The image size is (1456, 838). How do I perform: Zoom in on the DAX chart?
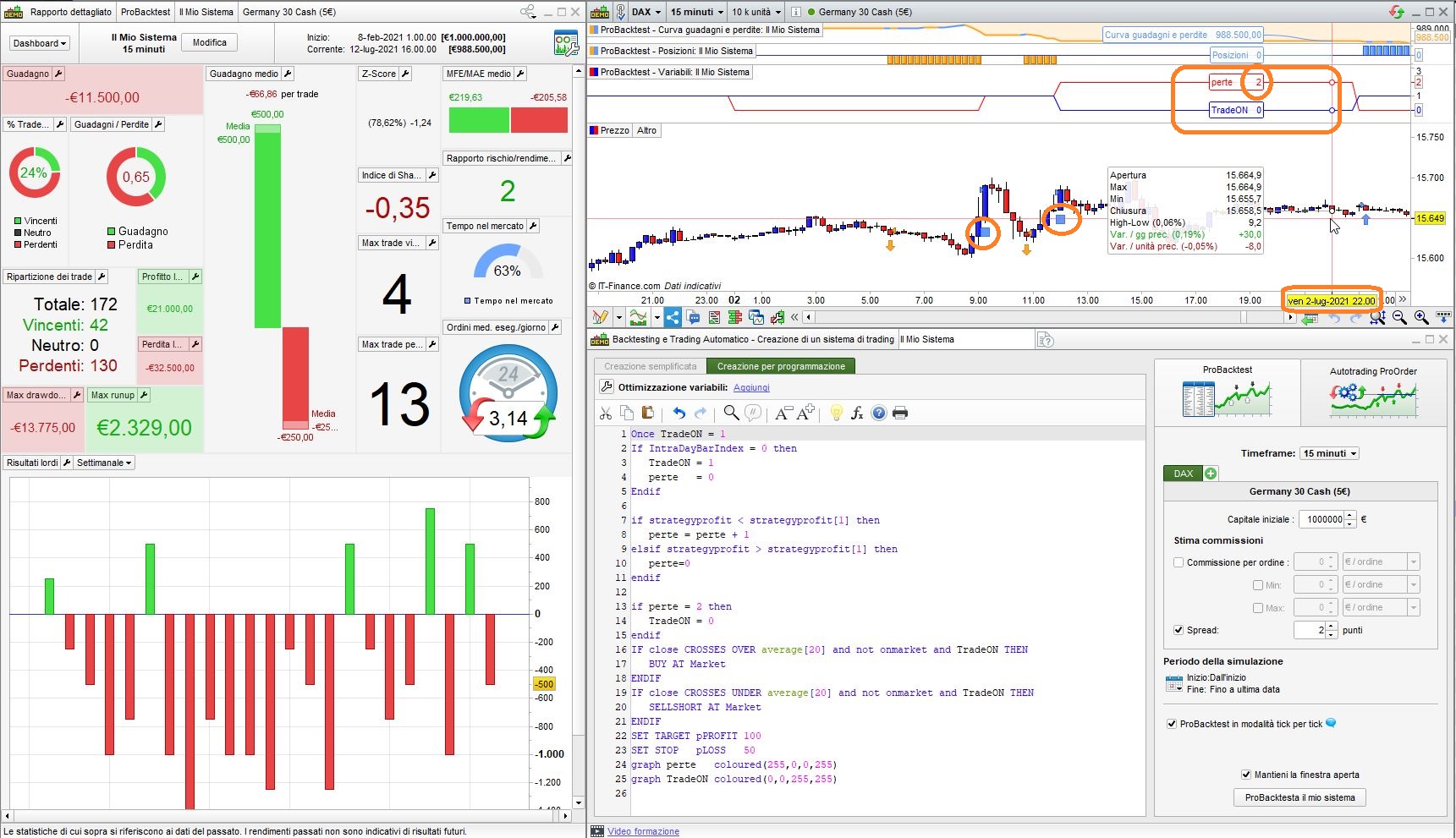pos(1421,317)
